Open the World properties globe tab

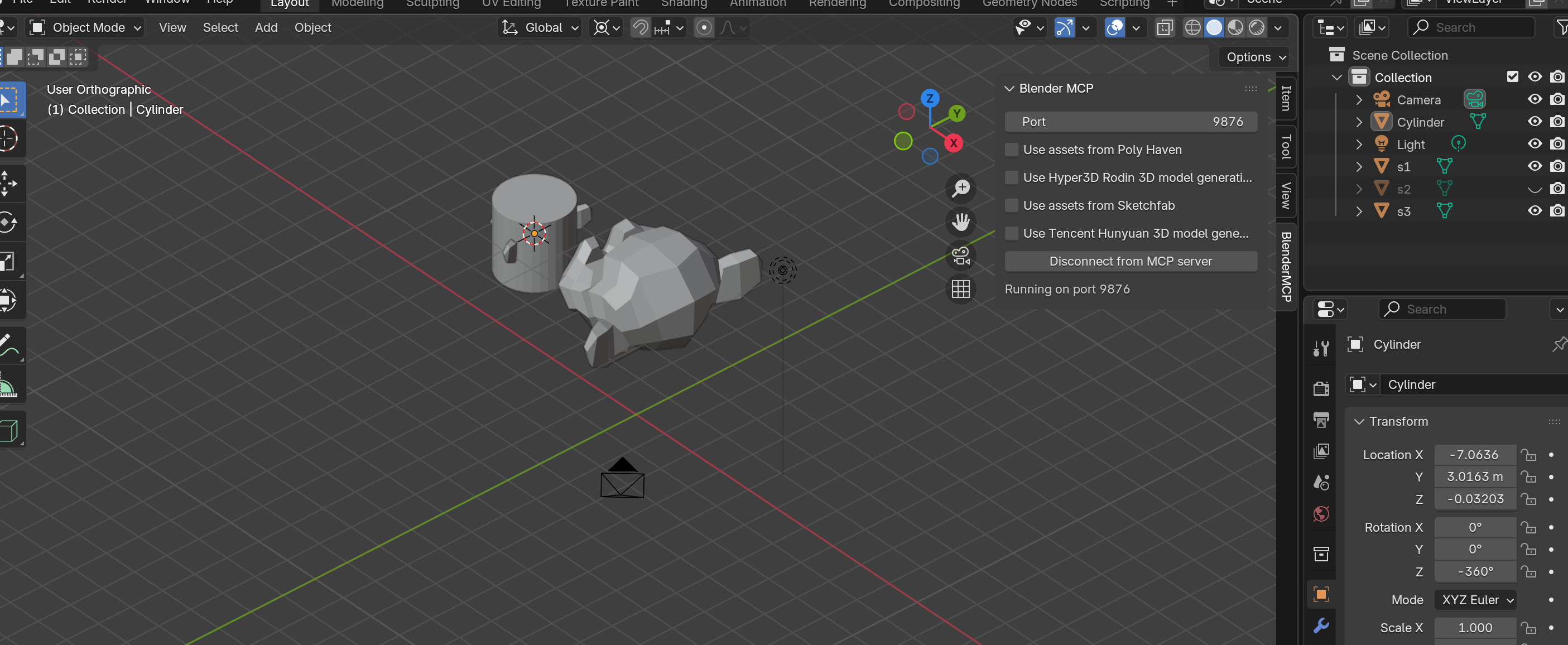[1321, 514]
